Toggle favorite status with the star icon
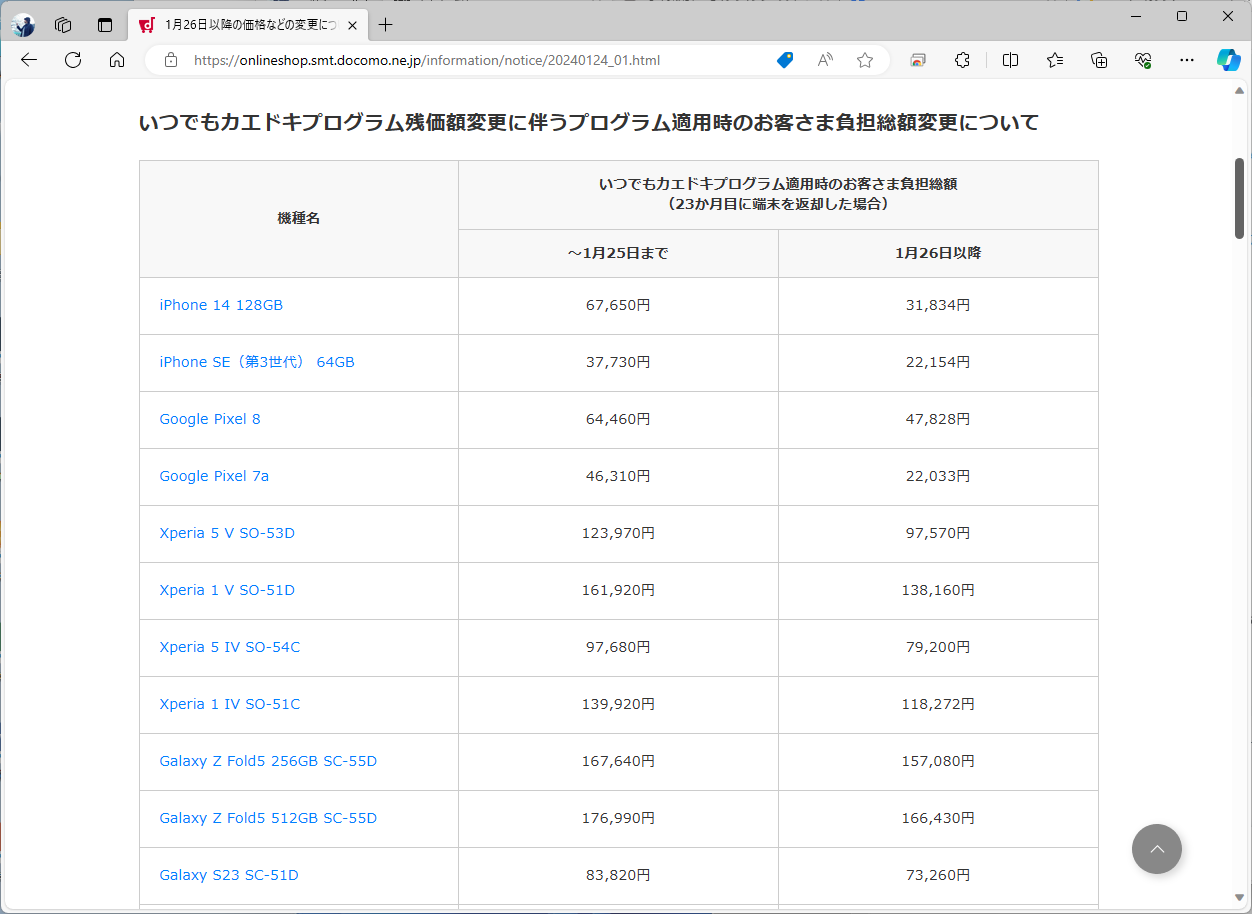This screenshot has height=914, width=1252. pyautogui.click(x=864, y=60)
